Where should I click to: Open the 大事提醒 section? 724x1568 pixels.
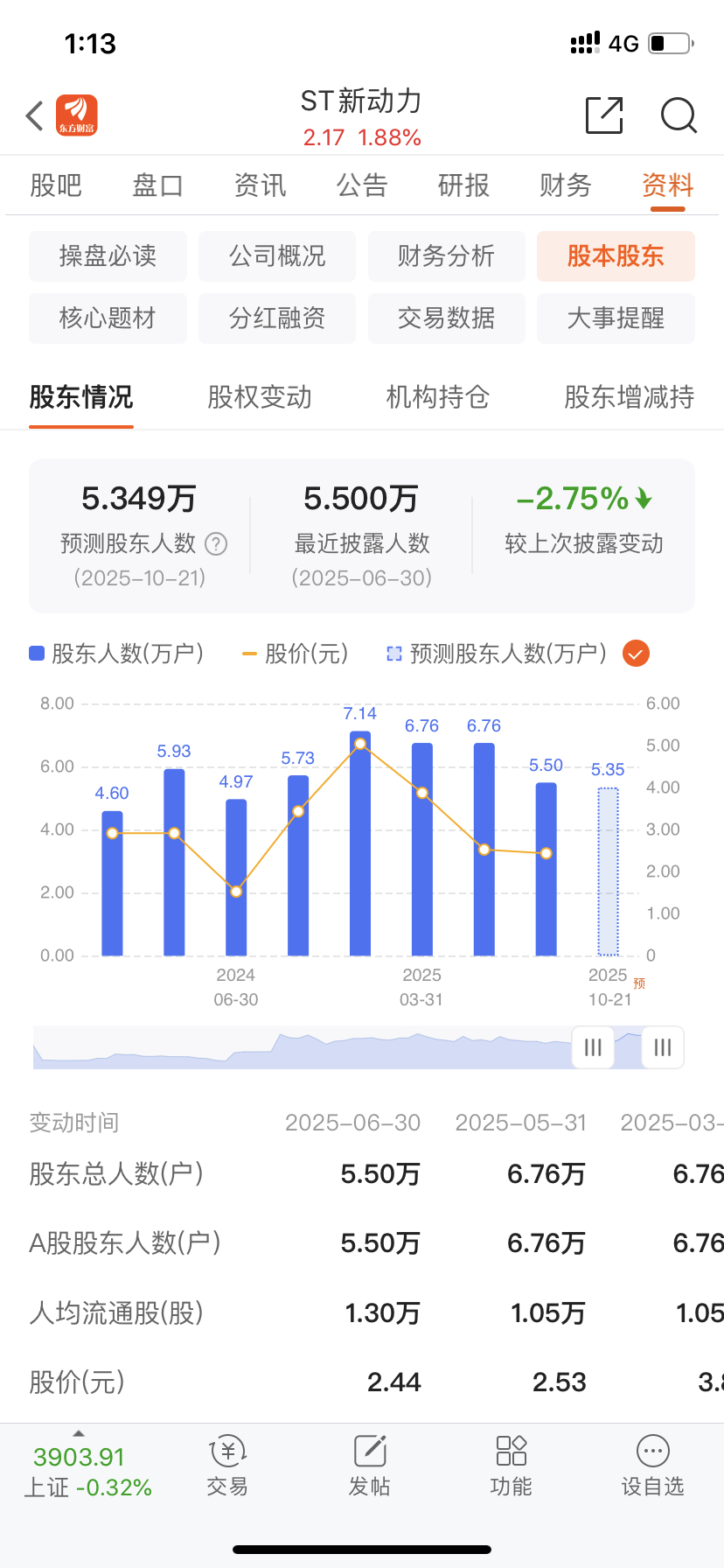[x=616, y=318]
